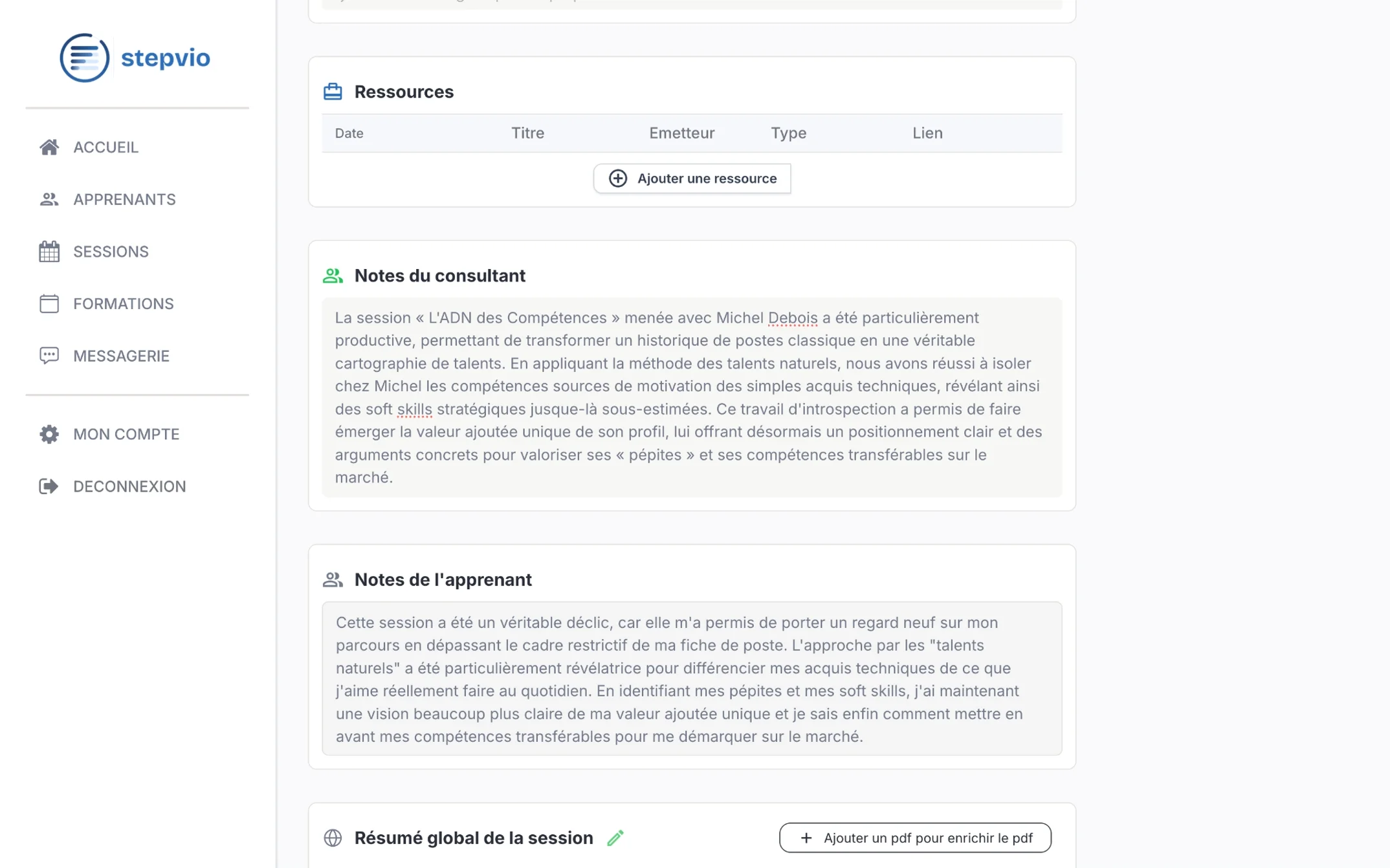Open MESSAGERIE via the chat bubble icon
Screen dimensions: 1390x868
(x=49, y=355)
